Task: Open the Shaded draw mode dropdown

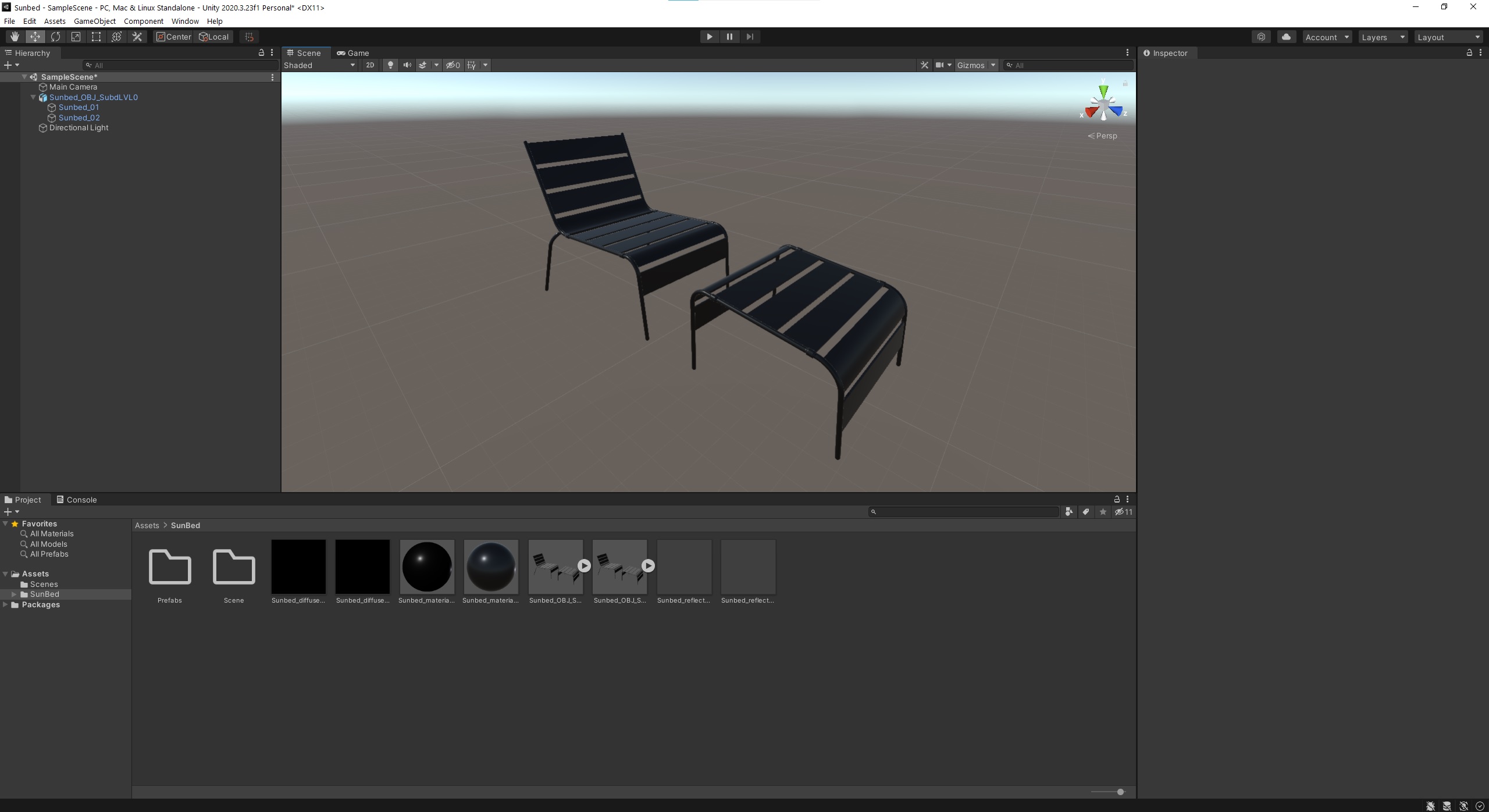Action: click(319, 65)
